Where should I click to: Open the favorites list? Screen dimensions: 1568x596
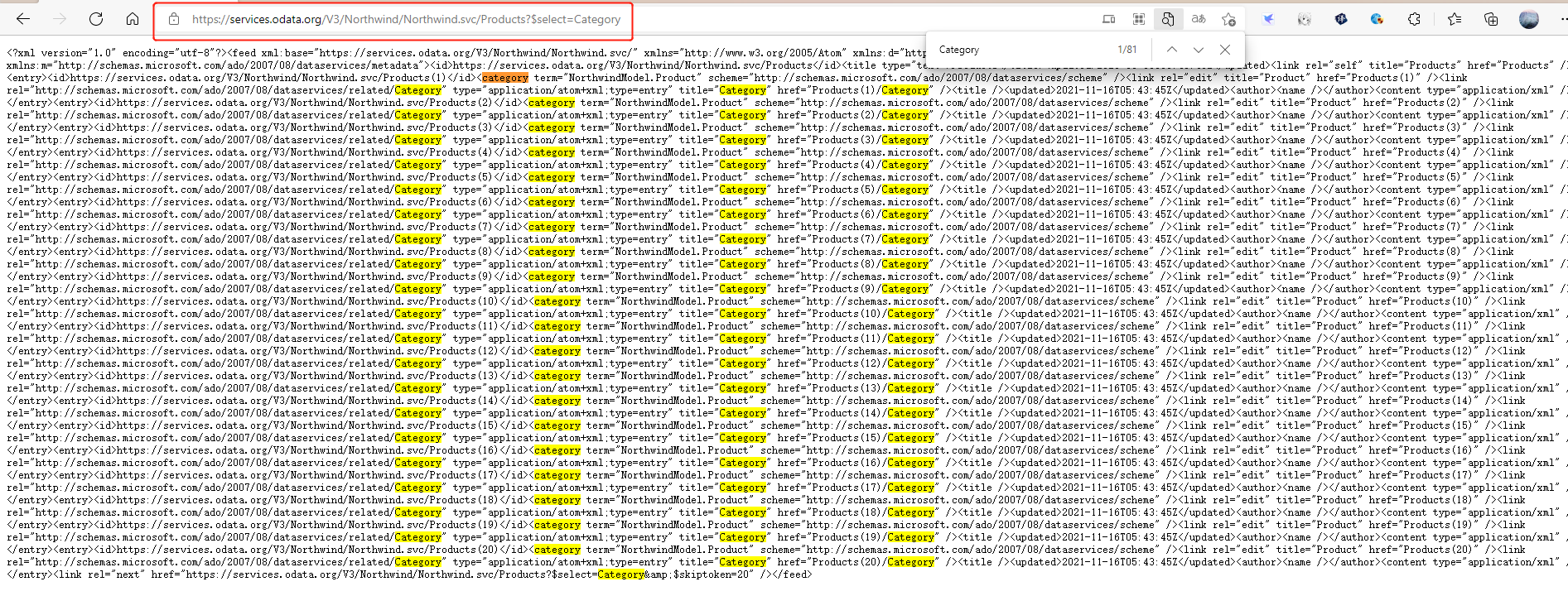tap(1455, 19)
